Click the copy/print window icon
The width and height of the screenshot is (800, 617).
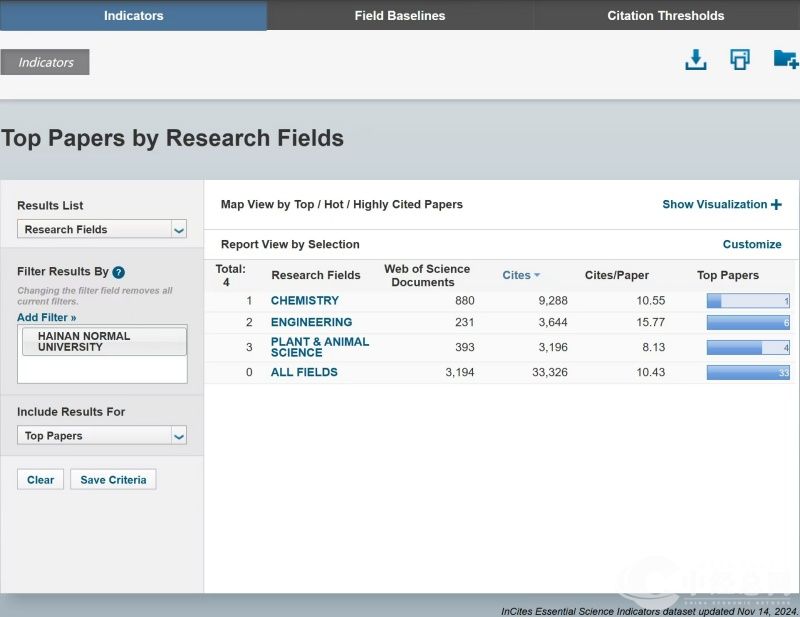coord(740,60)
